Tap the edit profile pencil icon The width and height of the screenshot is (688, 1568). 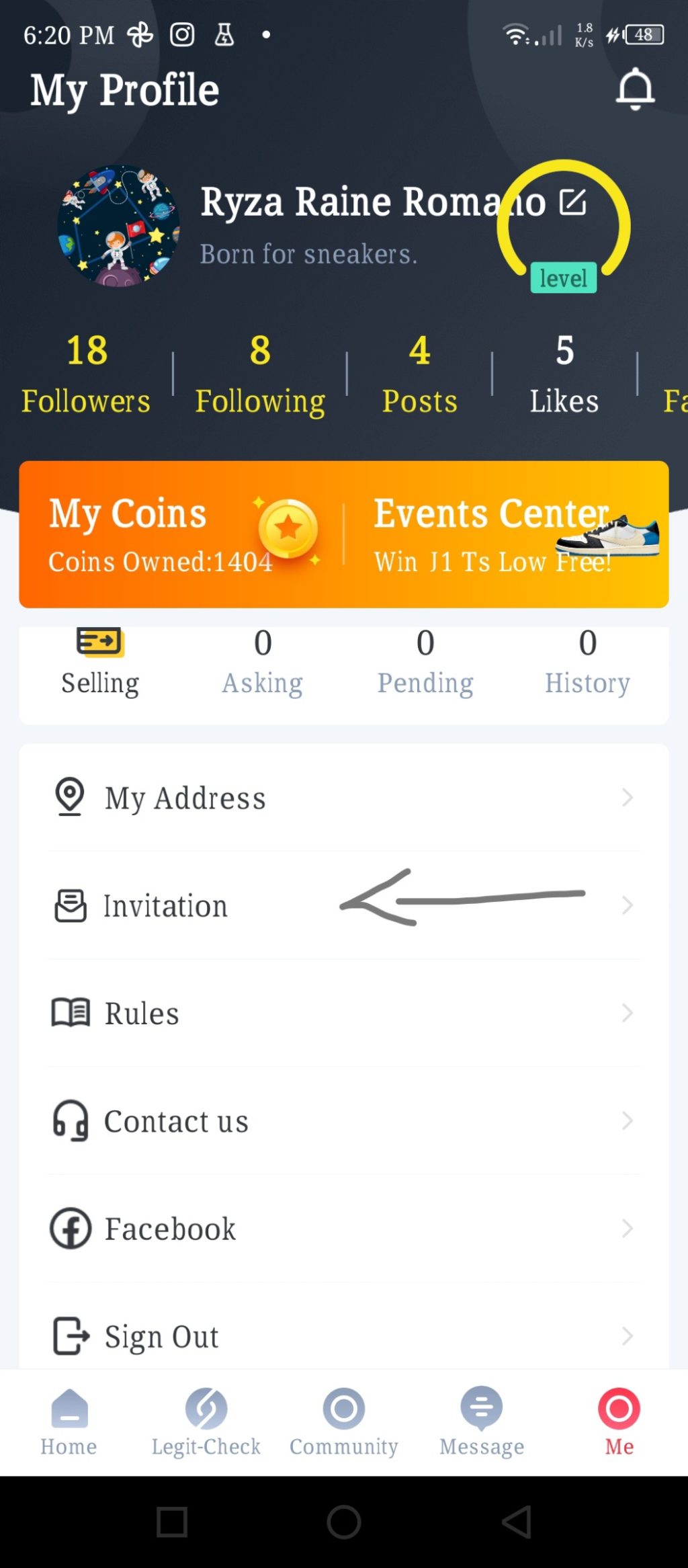(x=573, y=202)
